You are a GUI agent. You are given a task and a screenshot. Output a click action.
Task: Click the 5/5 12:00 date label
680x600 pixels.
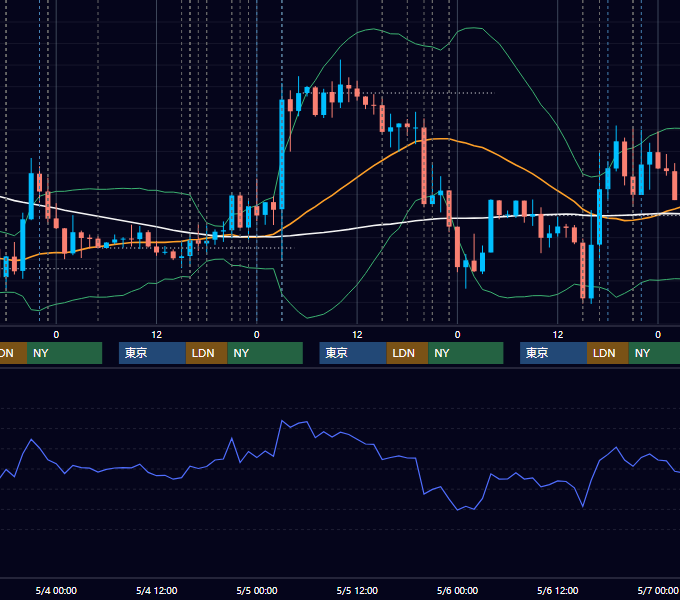point(357,590)
